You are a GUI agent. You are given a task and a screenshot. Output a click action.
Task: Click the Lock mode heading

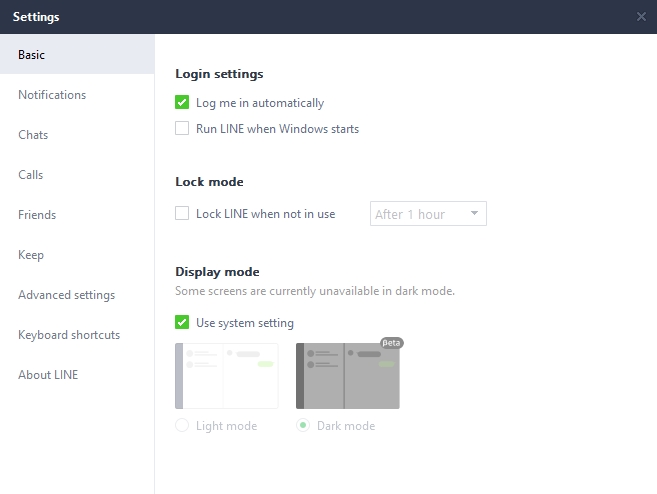(209, 182)
